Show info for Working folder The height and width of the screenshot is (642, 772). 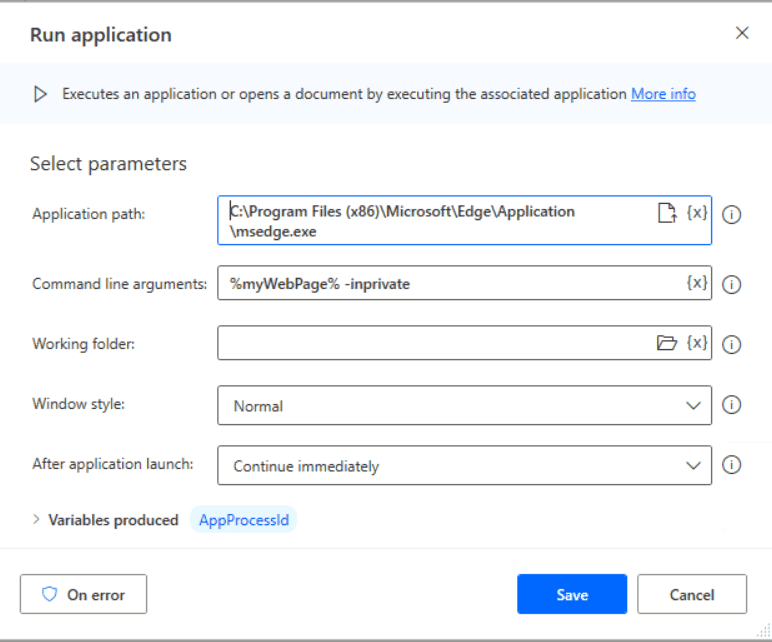coord(731,345)
